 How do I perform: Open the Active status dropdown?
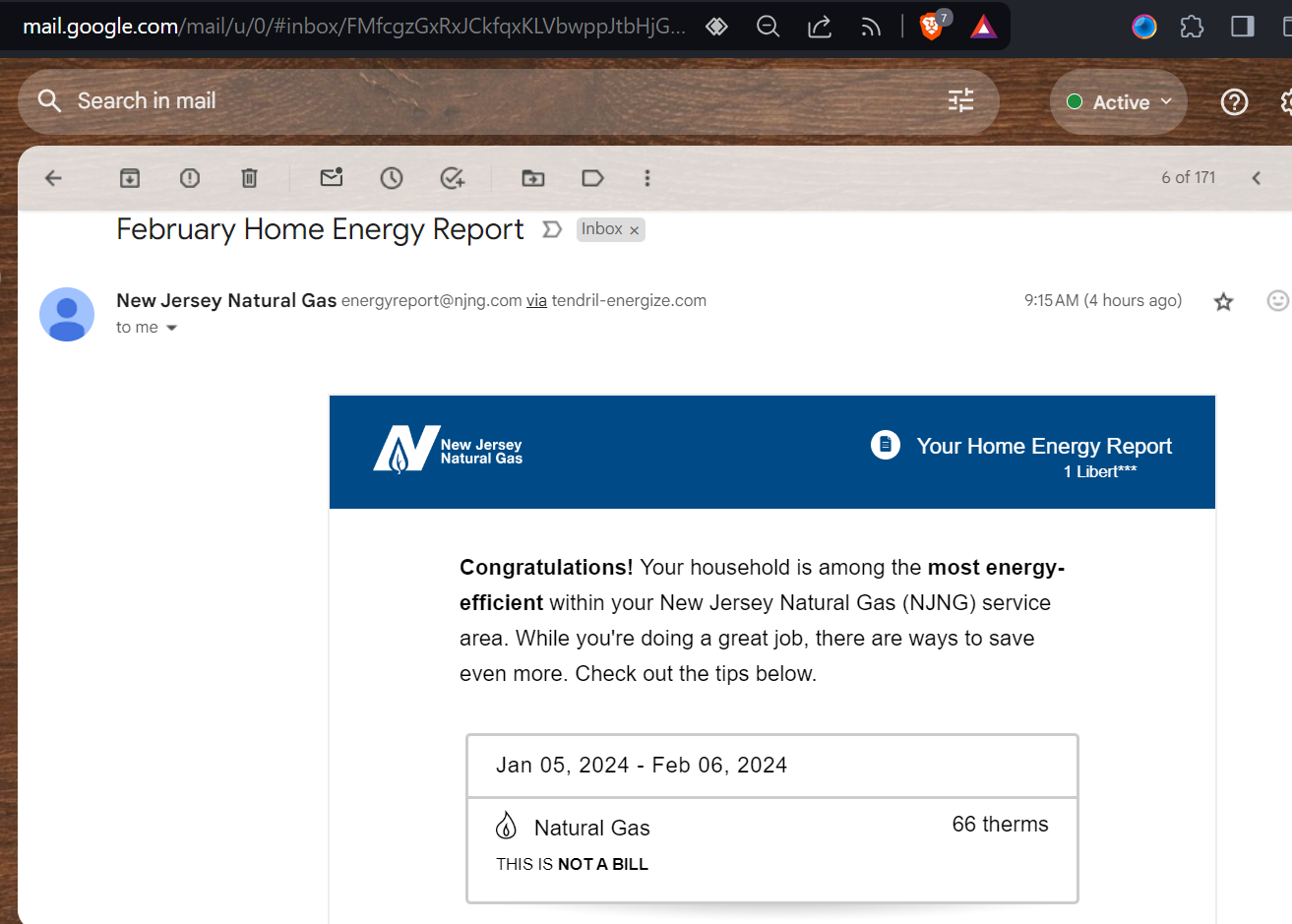click(1120, 102)
